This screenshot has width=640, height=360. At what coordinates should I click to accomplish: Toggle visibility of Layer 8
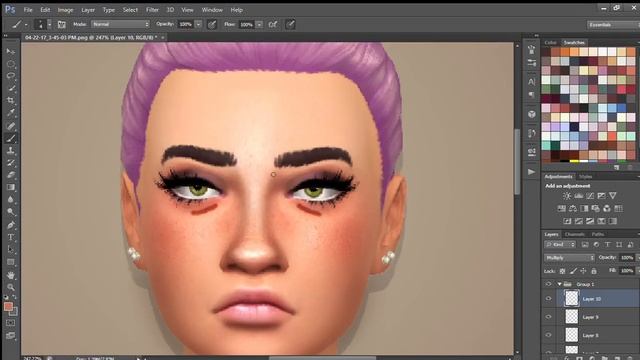(x=548, y=335)
